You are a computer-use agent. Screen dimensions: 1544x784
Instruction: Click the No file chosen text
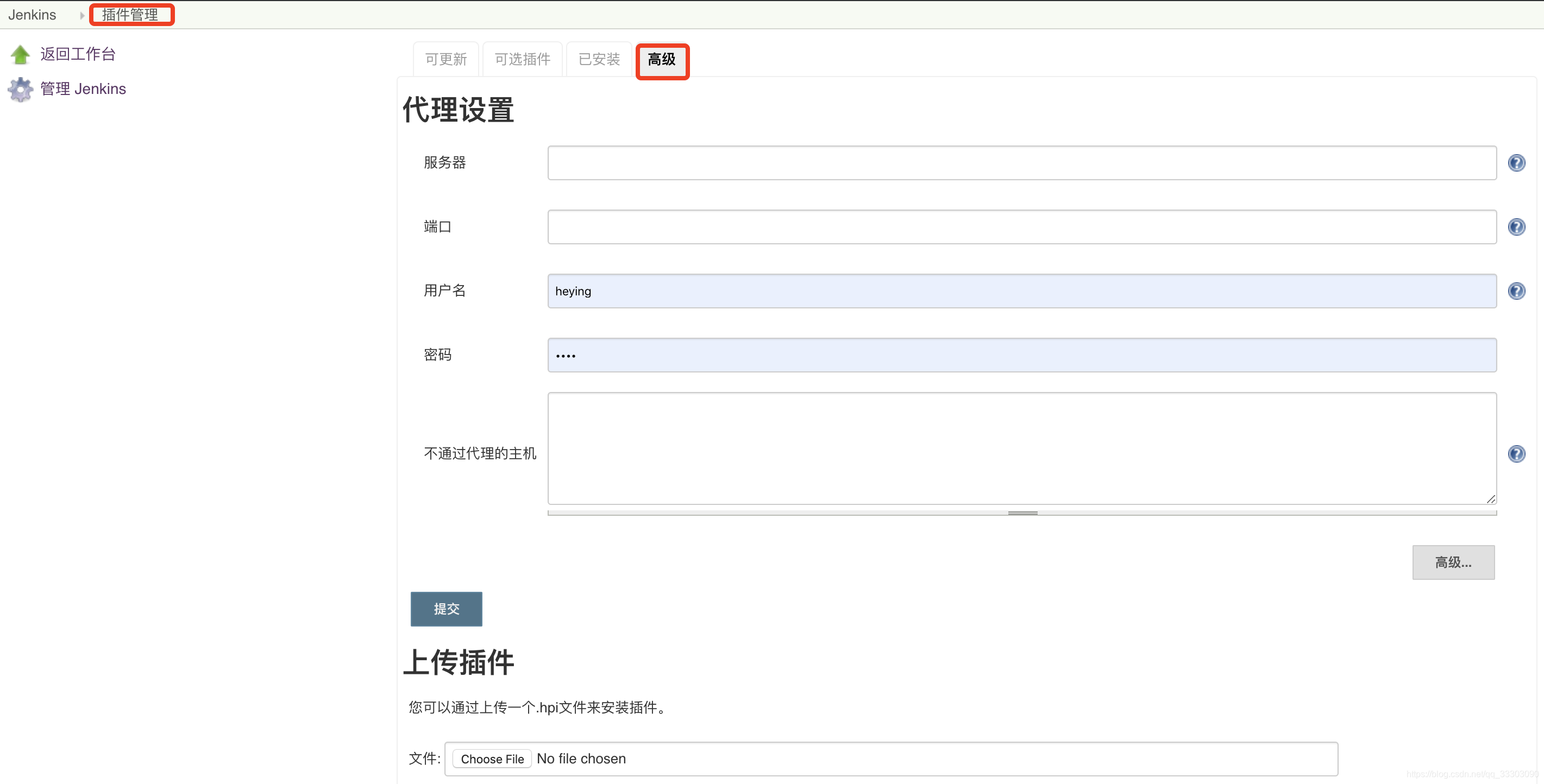pyautogui.click(x=581, y=759)
